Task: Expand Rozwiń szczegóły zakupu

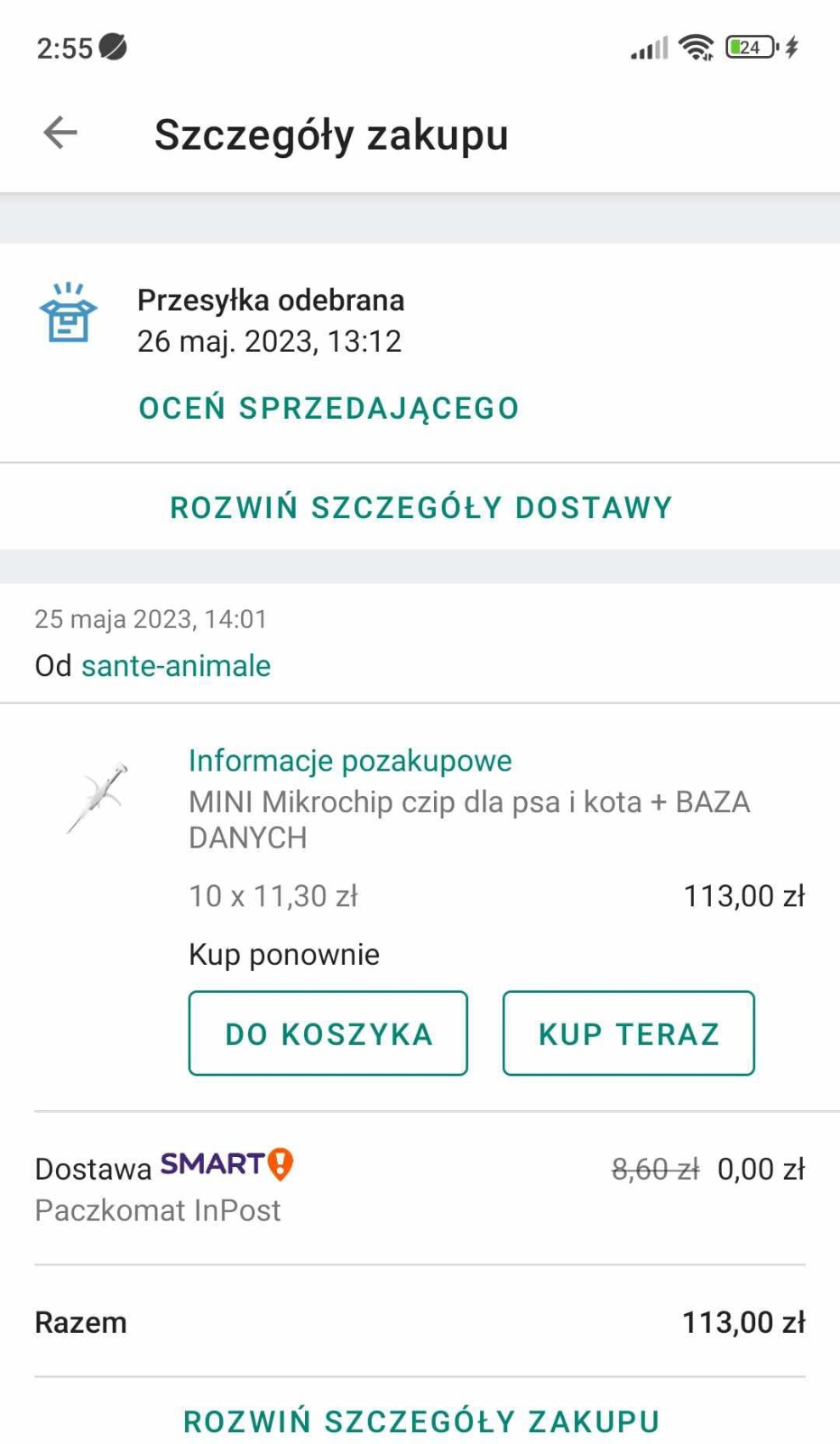Action: click(421, 1421)
